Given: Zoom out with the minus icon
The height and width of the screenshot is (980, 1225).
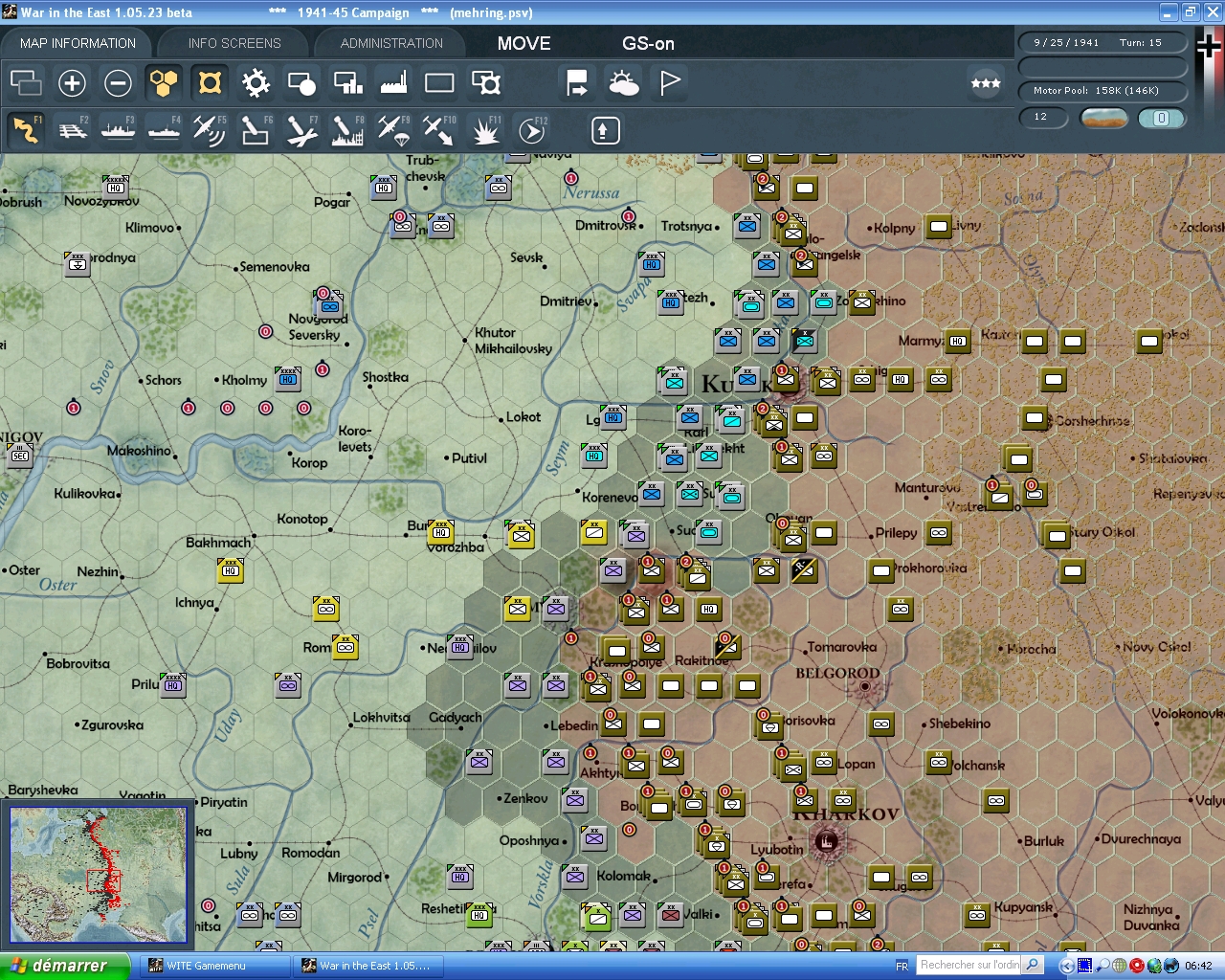Looking at the screenshot, I should tap(118, 83).
